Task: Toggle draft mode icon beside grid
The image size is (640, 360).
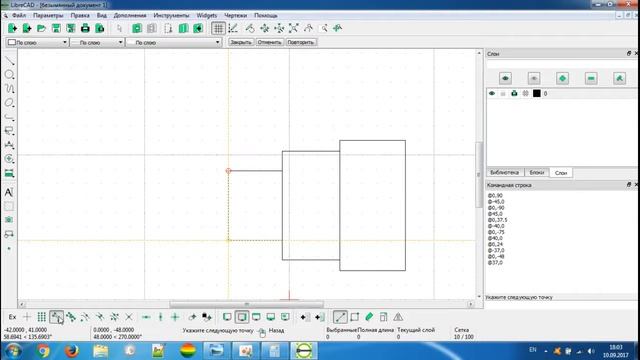Action: click(x=233, y=28)
